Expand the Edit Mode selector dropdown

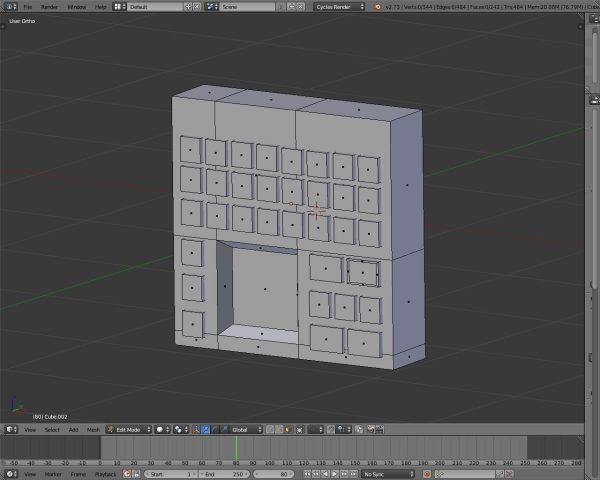pyautogui.click(x=129, y=429)
